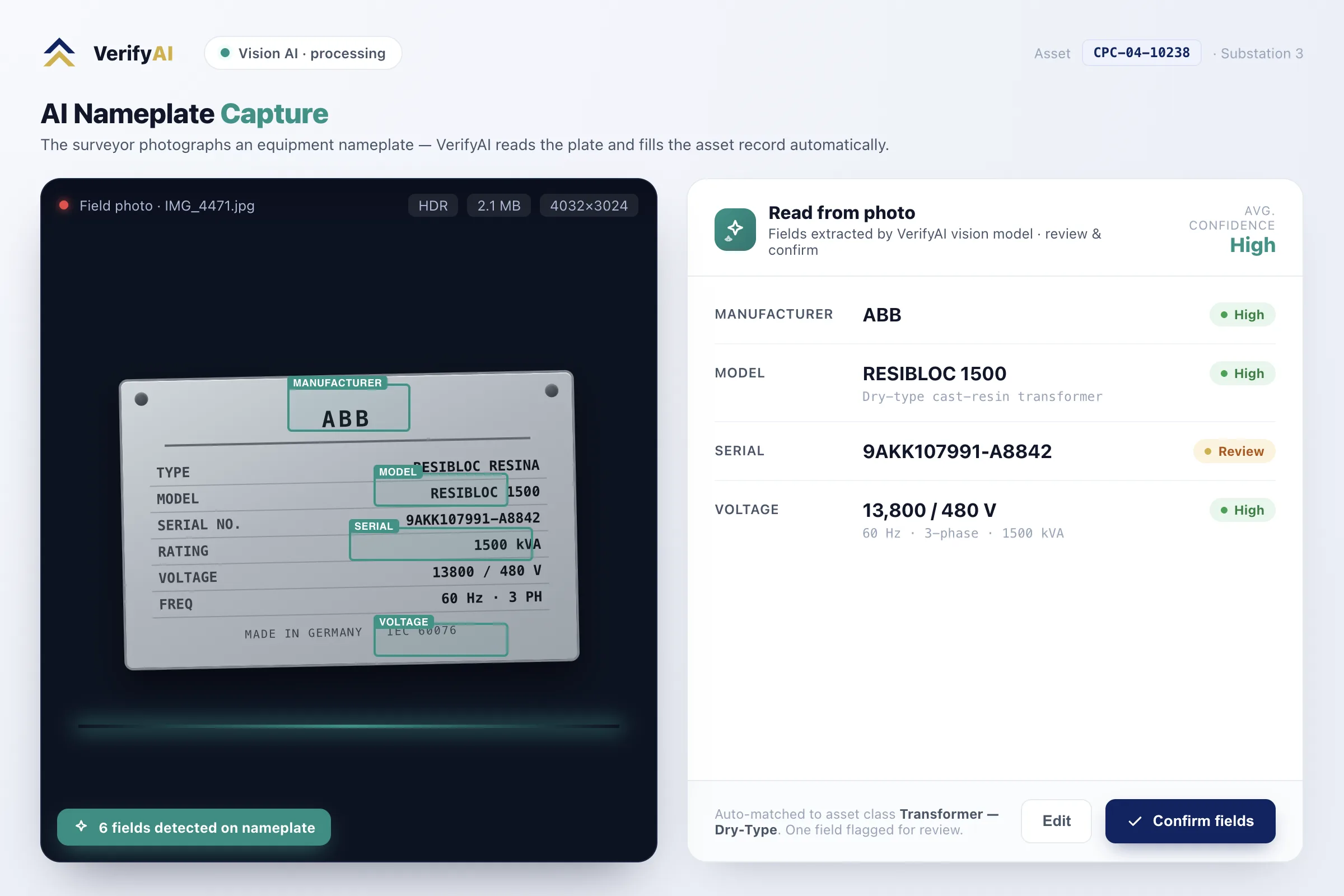1344x896 pixels.
Task: Click the Field photo · IMG_4471.jpg filename
Action: (x=167, y=206)
